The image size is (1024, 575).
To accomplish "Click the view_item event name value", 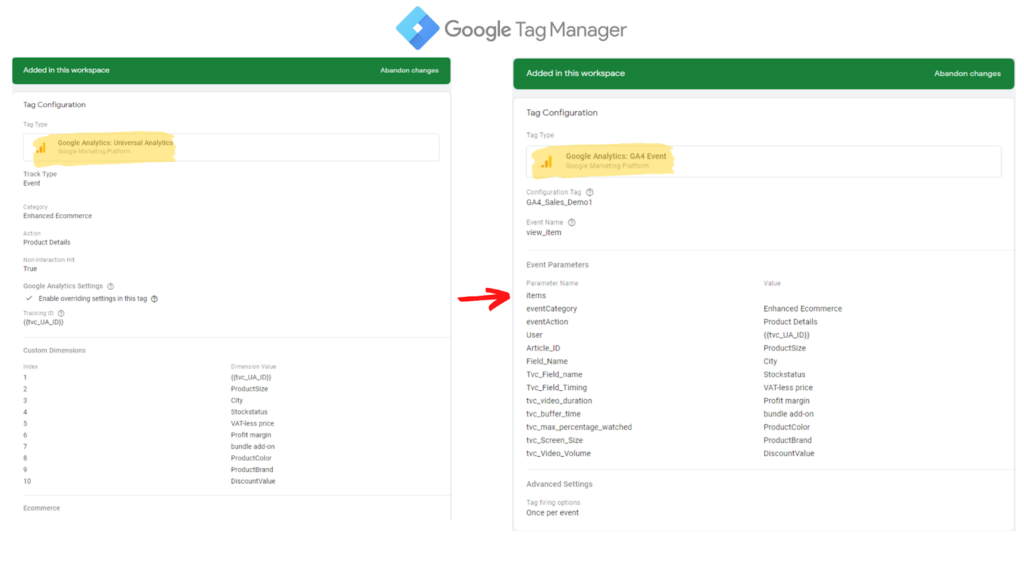I will 543,233.
